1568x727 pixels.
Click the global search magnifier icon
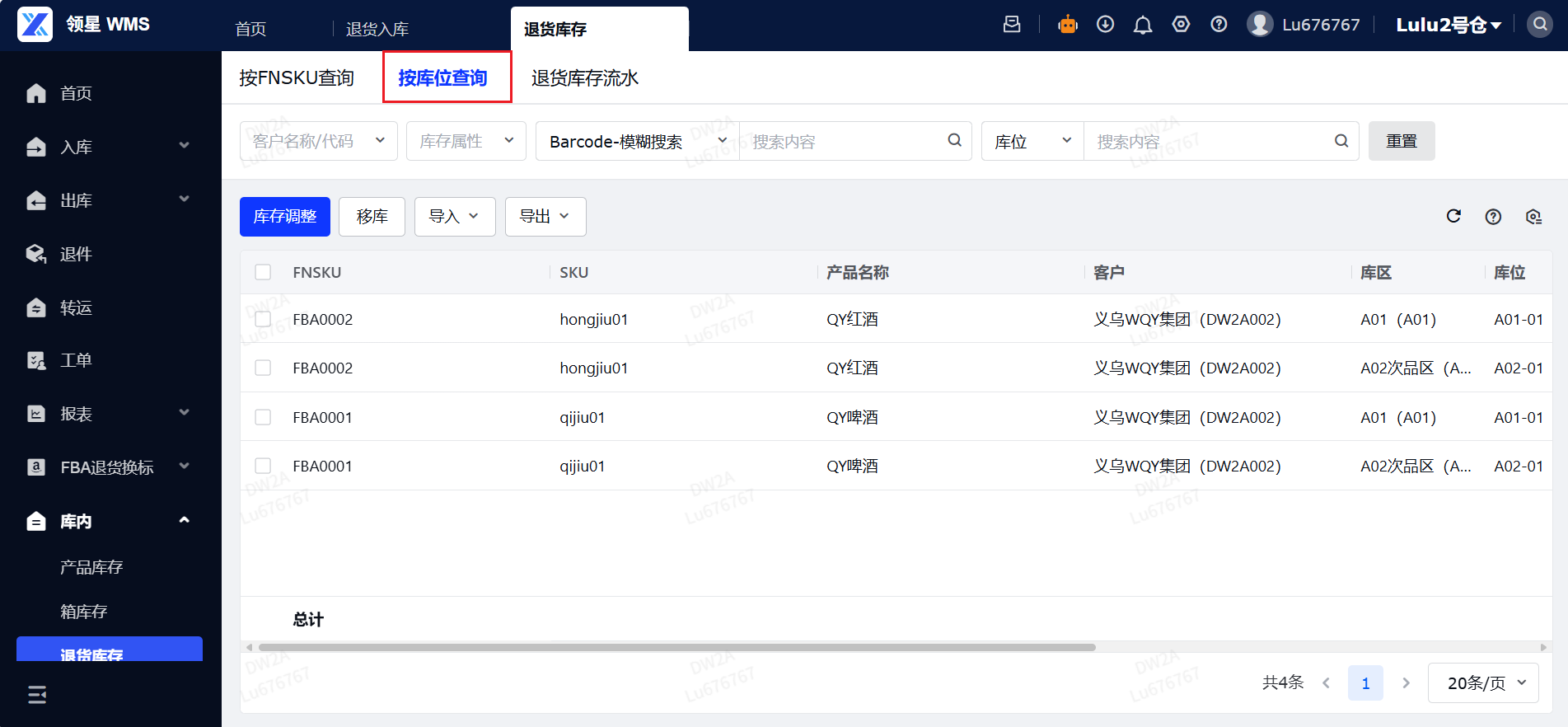click(x=1539, y=24)
